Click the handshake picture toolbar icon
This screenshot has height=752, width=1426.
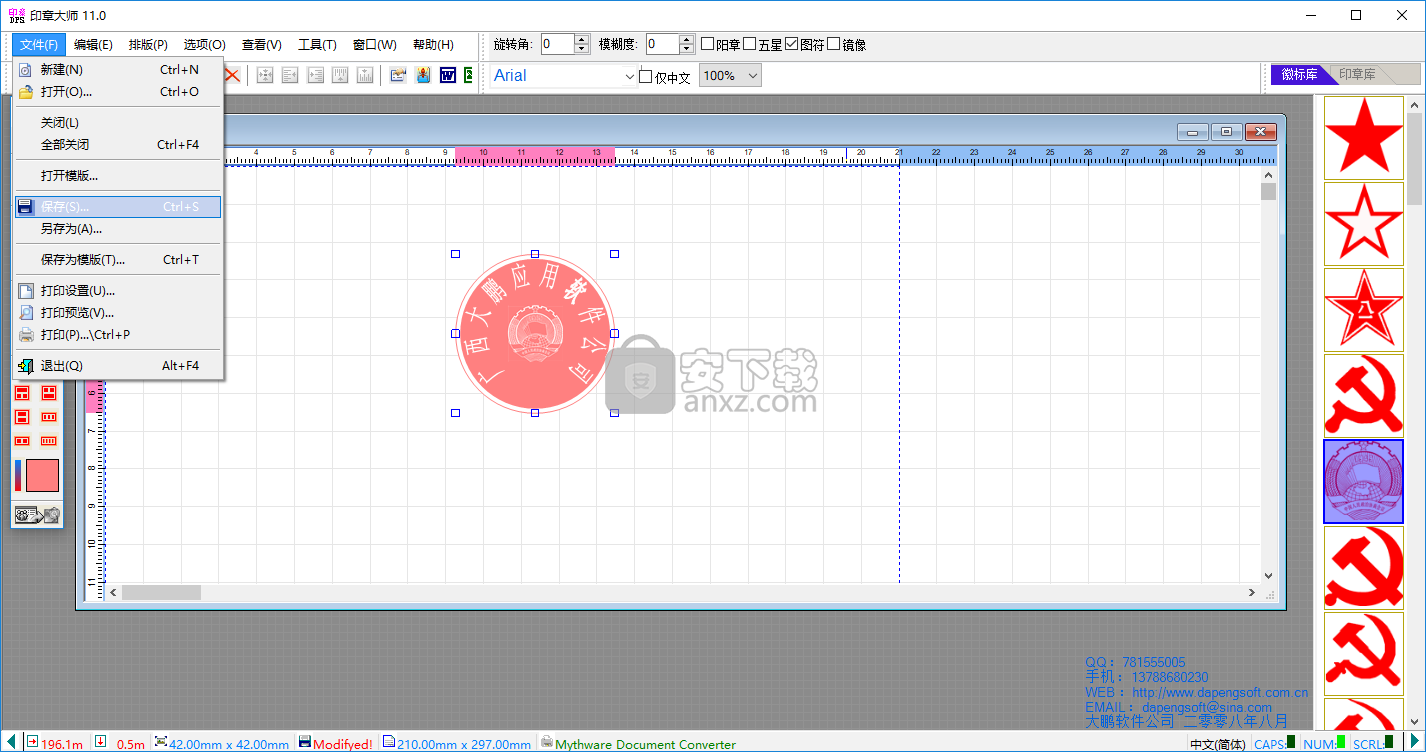398,75
